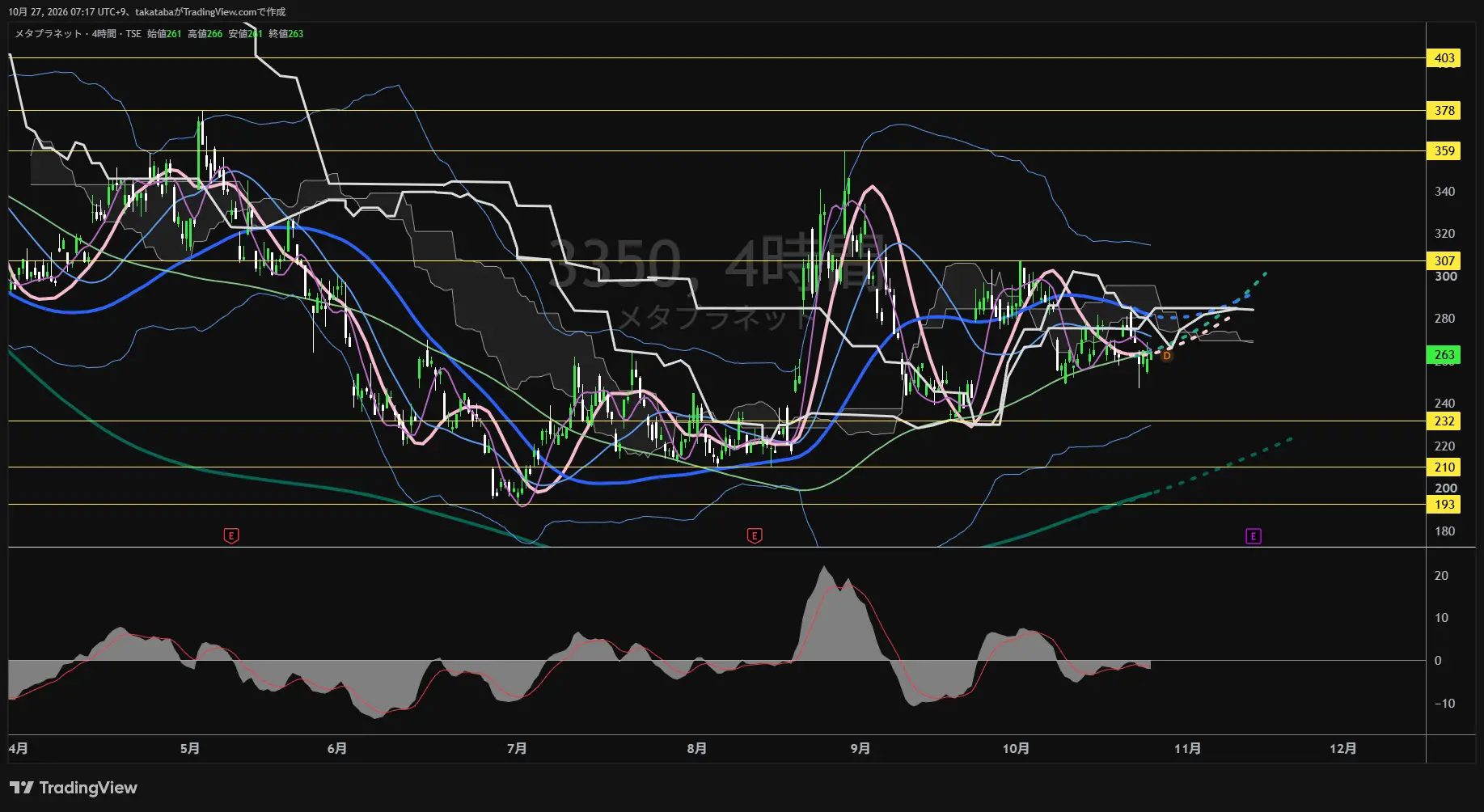1484x812 pixels.
Task: Select the yellow 359 price level label
Action: [x=1444, y=151]
